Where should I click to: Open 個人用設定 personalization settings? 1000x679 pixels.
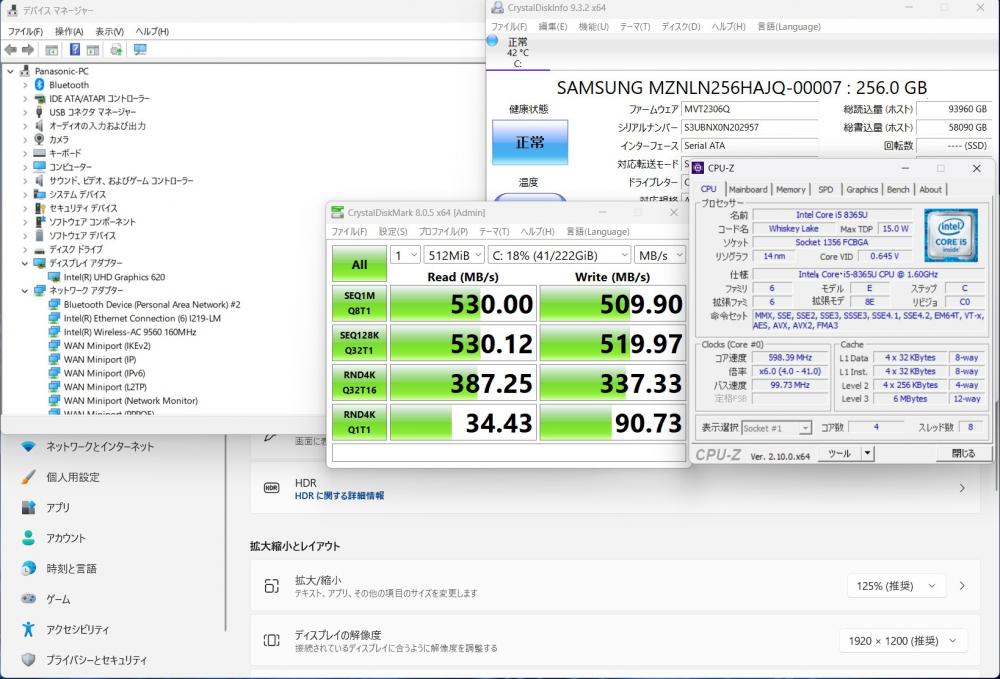click(73, 477)
